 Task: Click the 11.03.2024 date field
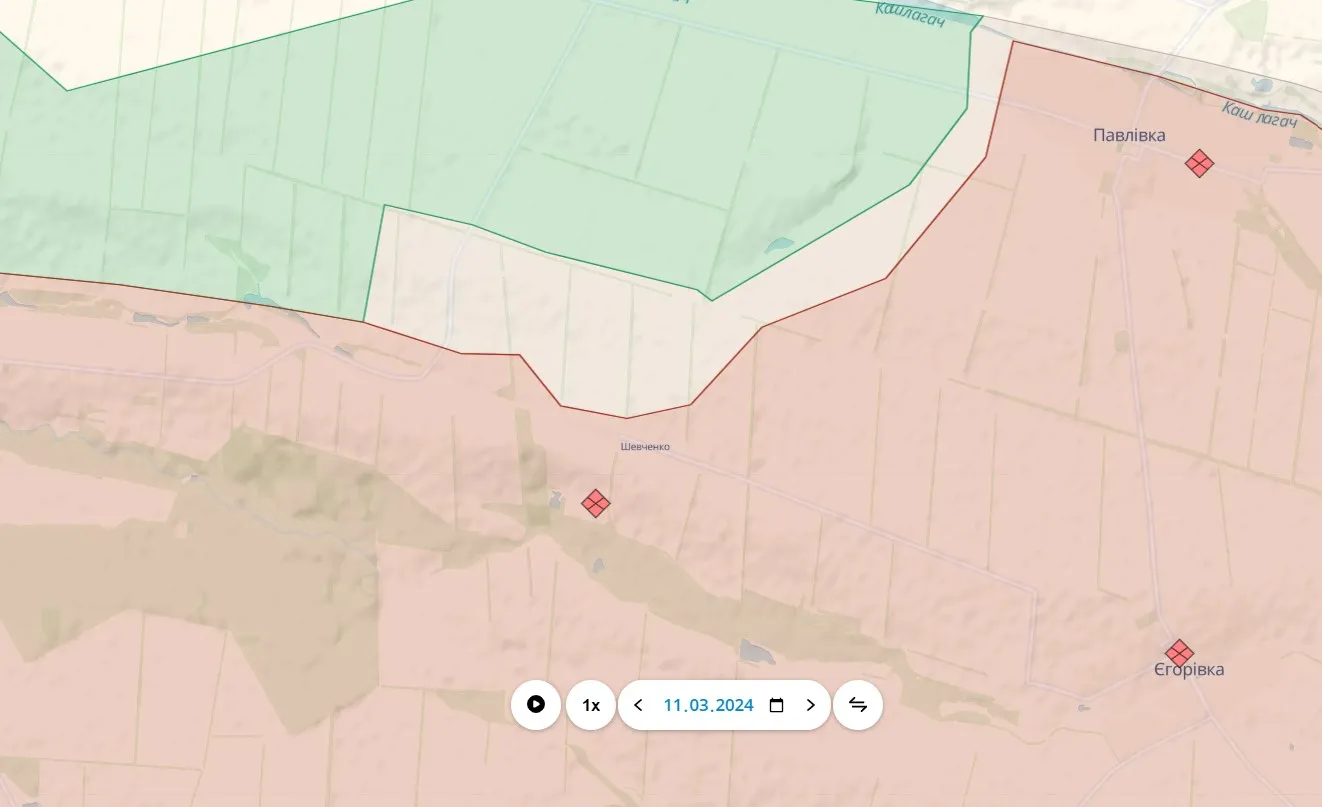[708, 705]
